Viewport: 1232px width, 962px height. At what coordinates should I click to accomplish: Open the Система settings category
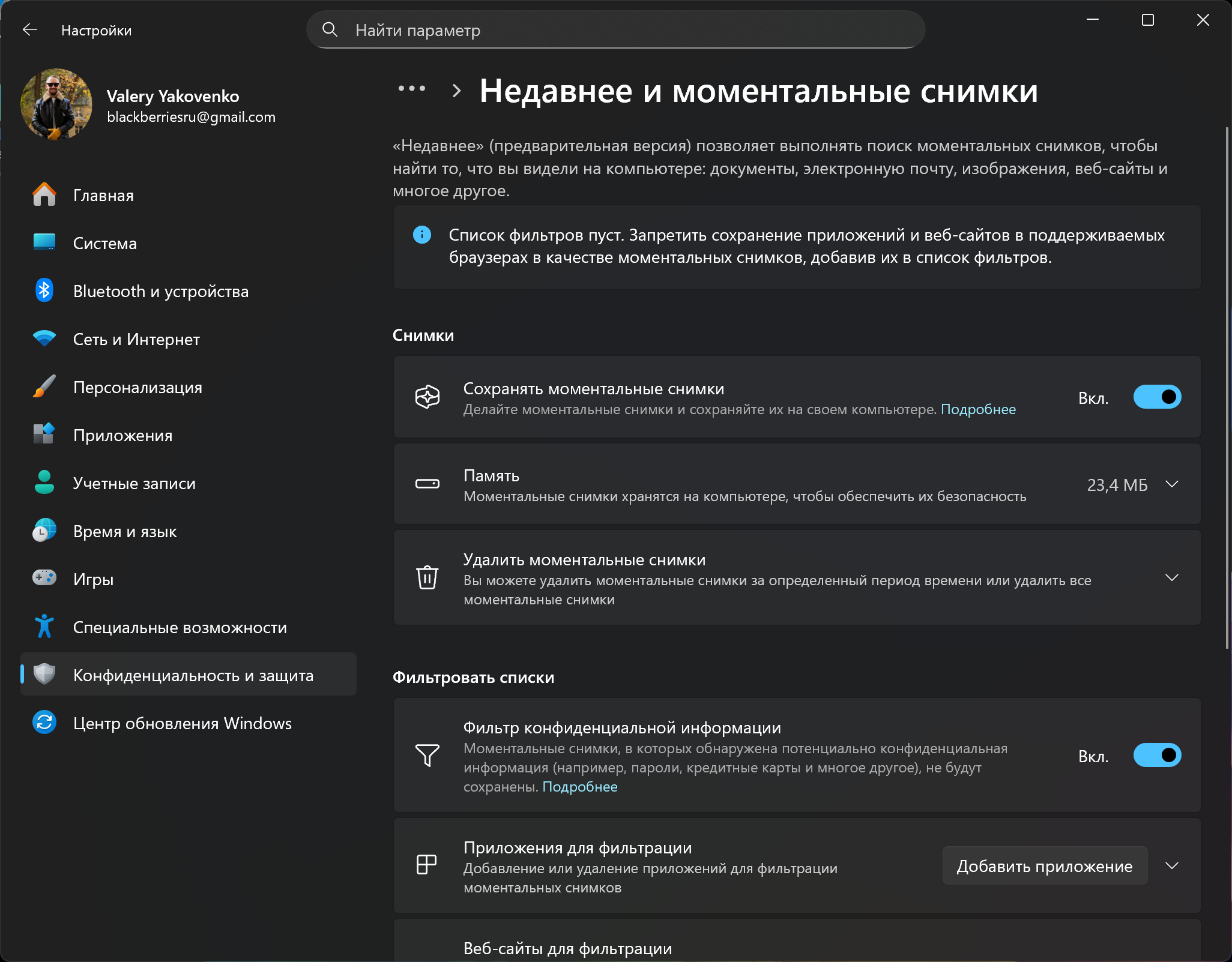pyautogui.click(x=105, y=244)
